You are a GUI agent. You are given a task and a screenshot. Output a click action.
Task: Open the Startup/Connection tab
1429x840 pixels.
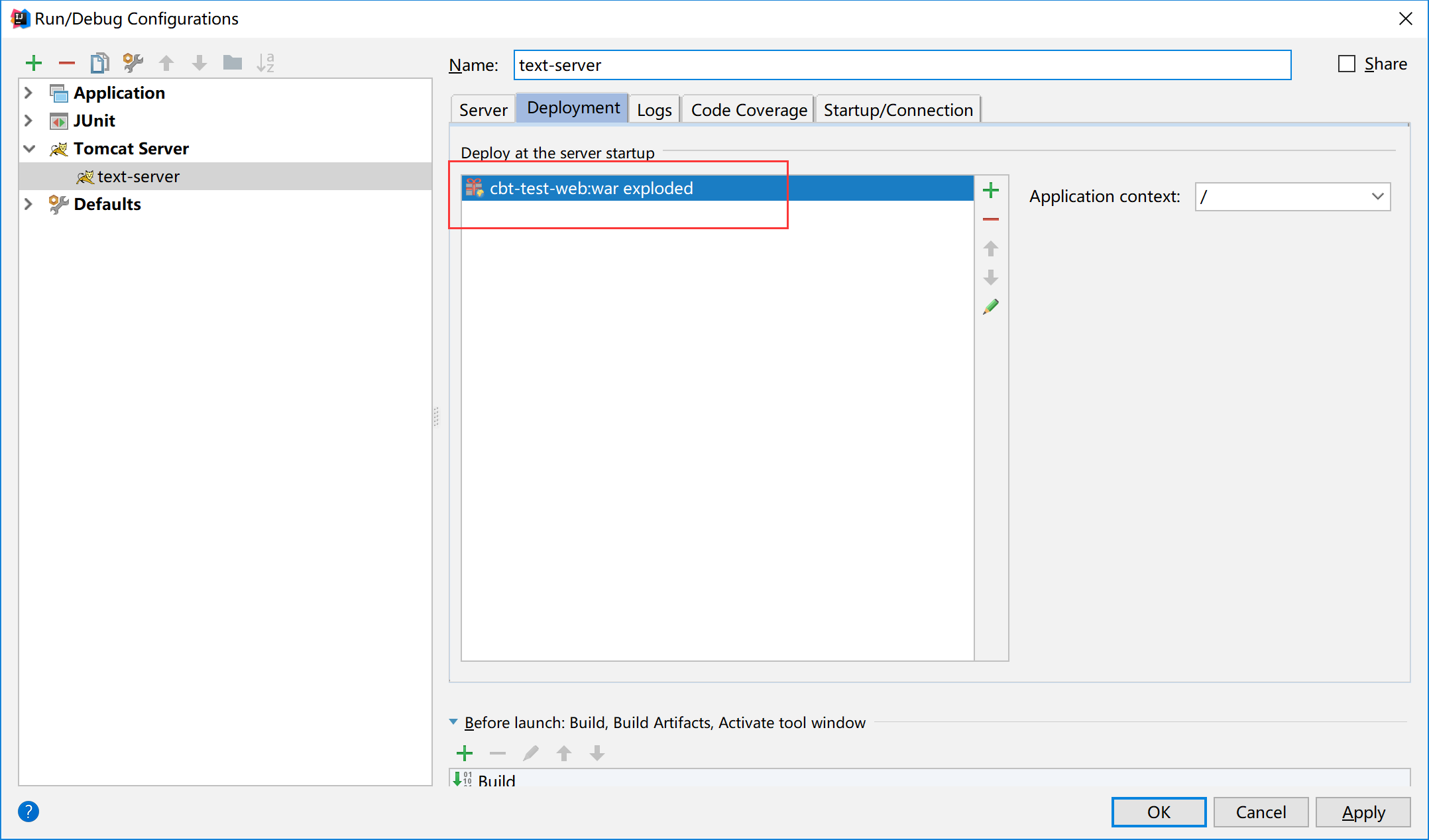pyautogui.click(x=898, y=110)
